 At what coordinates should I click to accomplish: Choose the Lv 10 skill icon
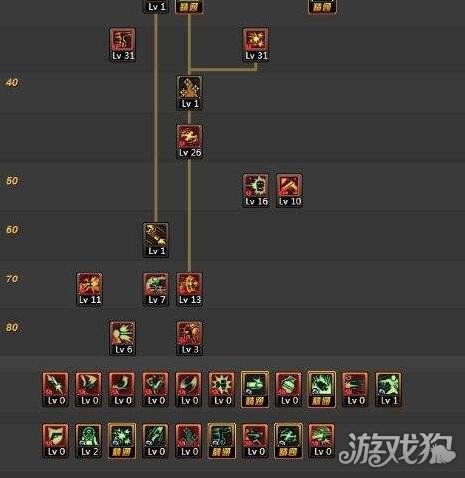[x=289, y=190]
